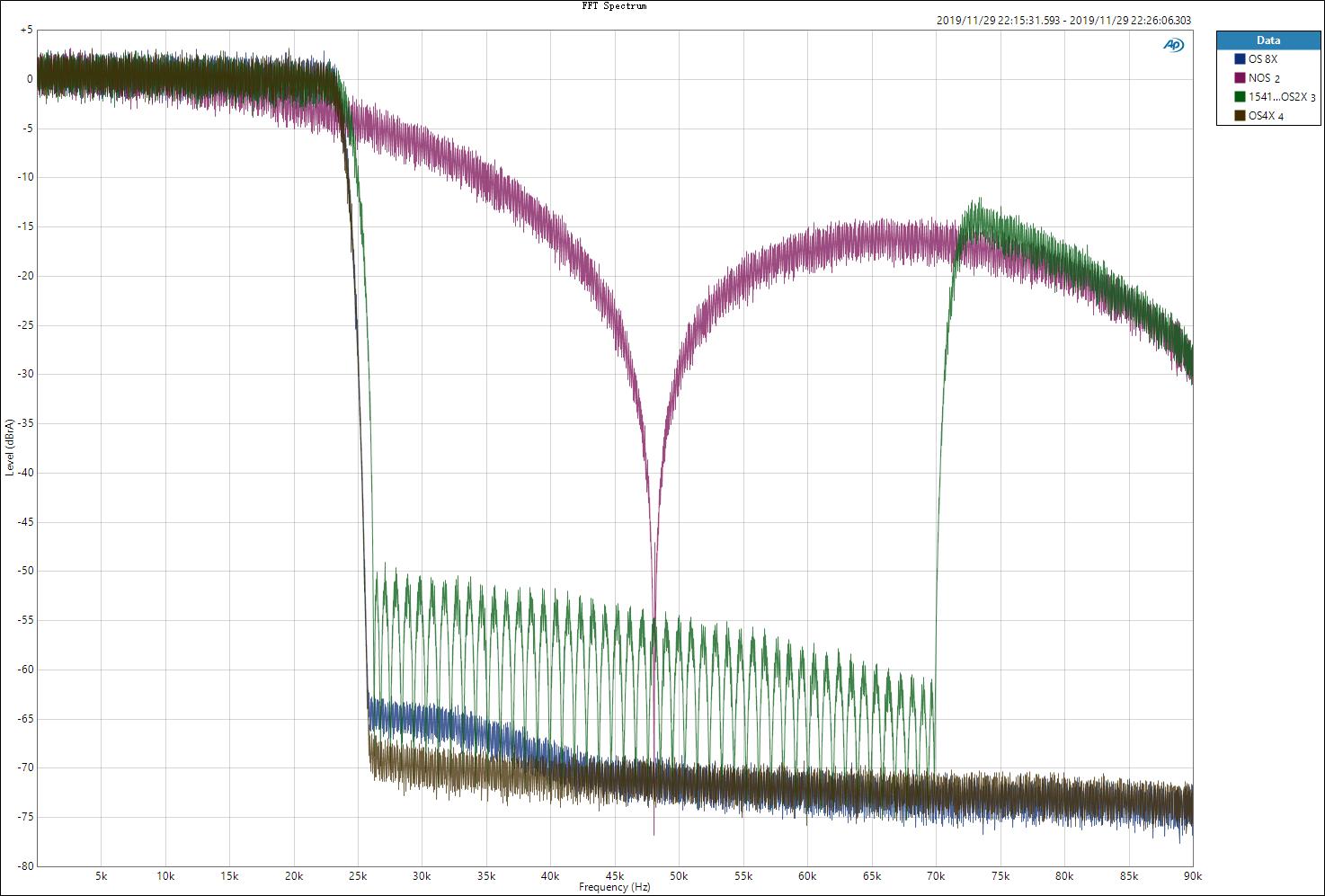1325x896 pixels.
Task: Click the '70k' frequency tick label
Action: click(936, 875)
